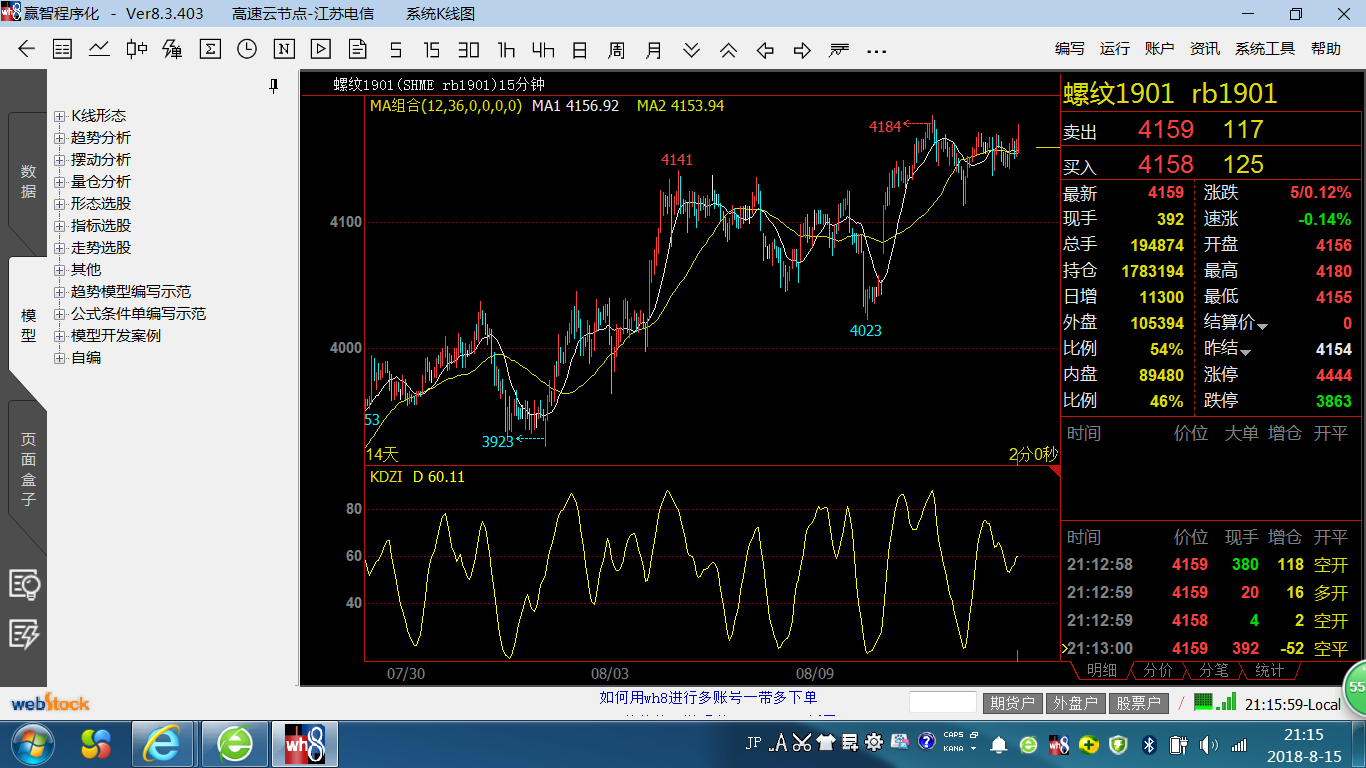Select the candlestick K-line chart icon
Screen dimensions: 1366x768
[x=136, y=49]
